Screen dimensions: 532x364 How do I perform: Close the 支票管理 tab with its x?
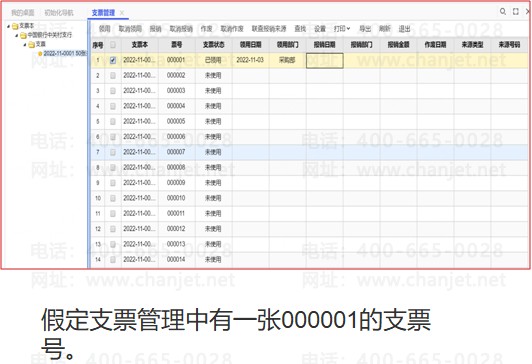[x=121, y=13]
